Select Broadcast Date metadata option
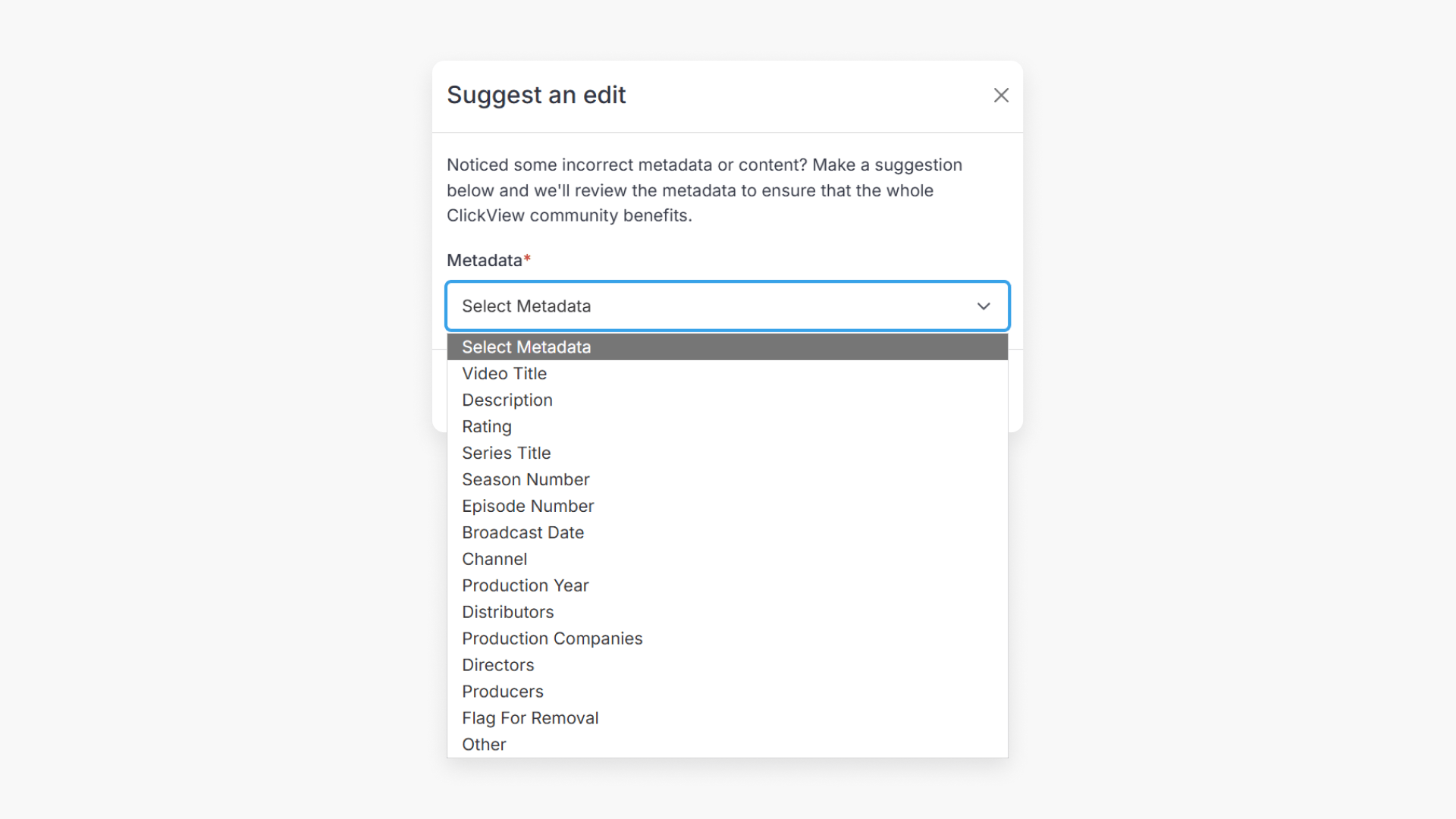 coord(522,532)
